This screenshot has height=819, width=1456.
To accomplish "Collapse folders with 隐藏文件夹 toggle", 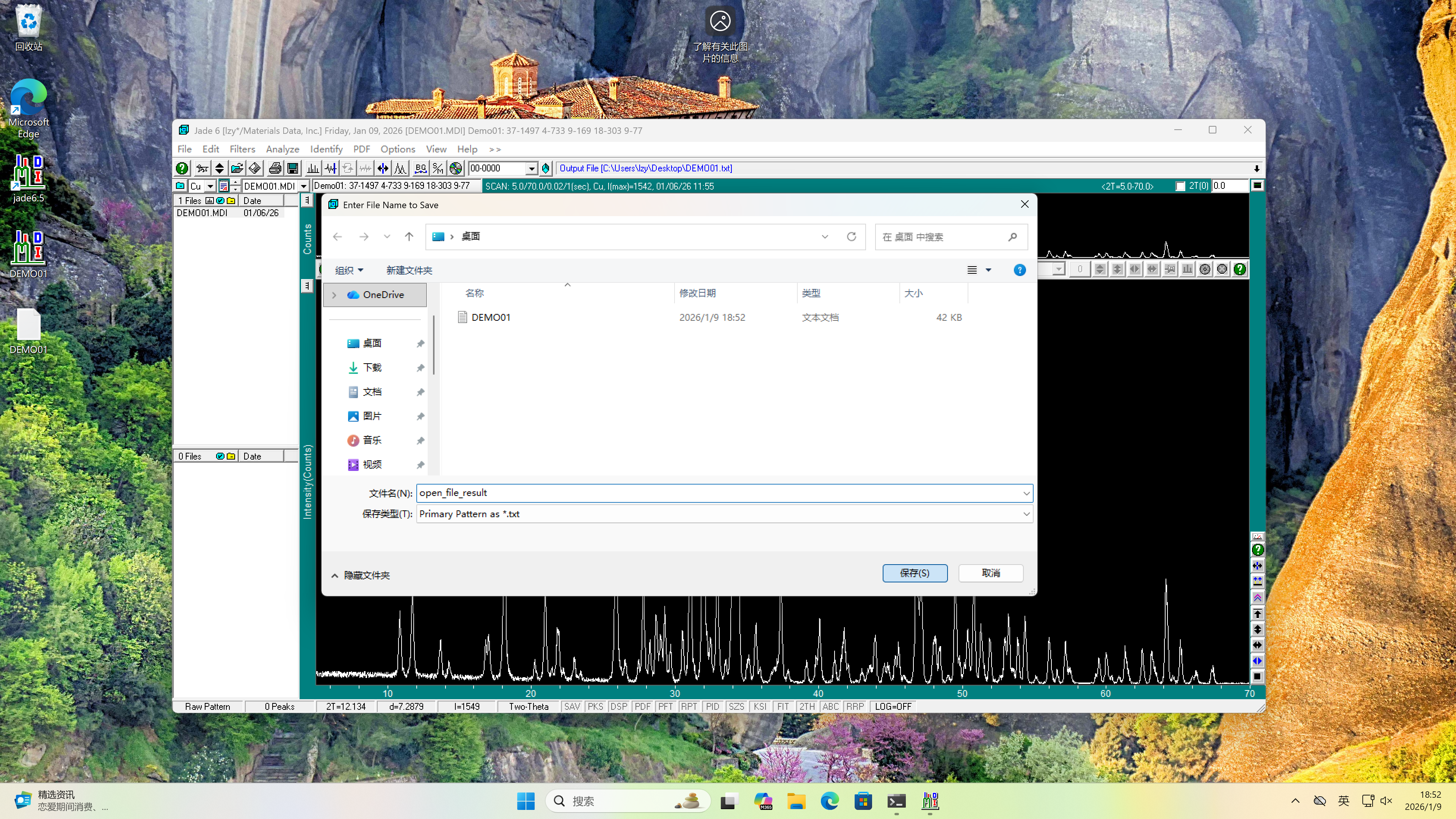I will click(x=361, y=575).
